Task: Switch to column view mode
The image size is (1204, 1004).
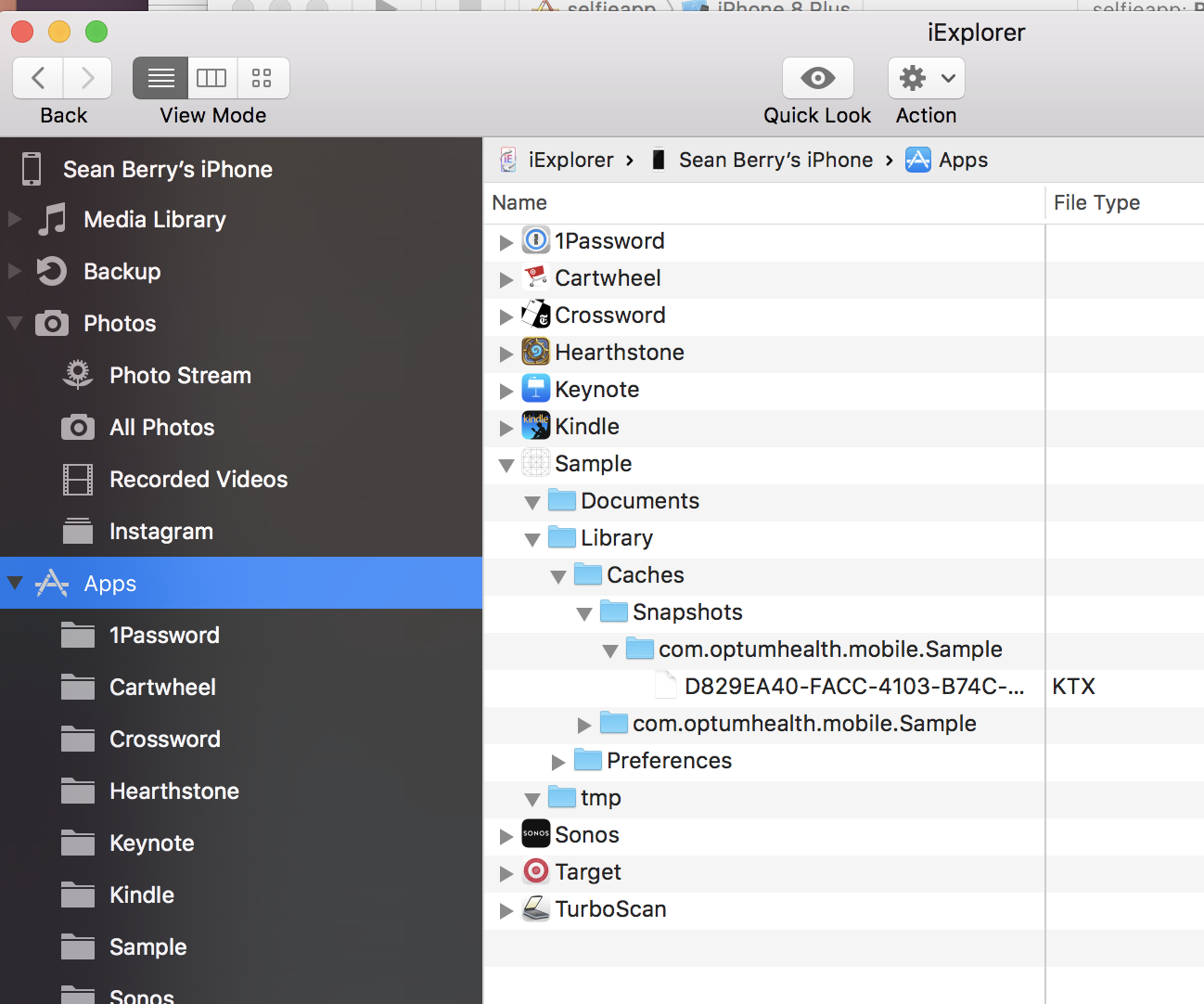Action: (212, 78)
